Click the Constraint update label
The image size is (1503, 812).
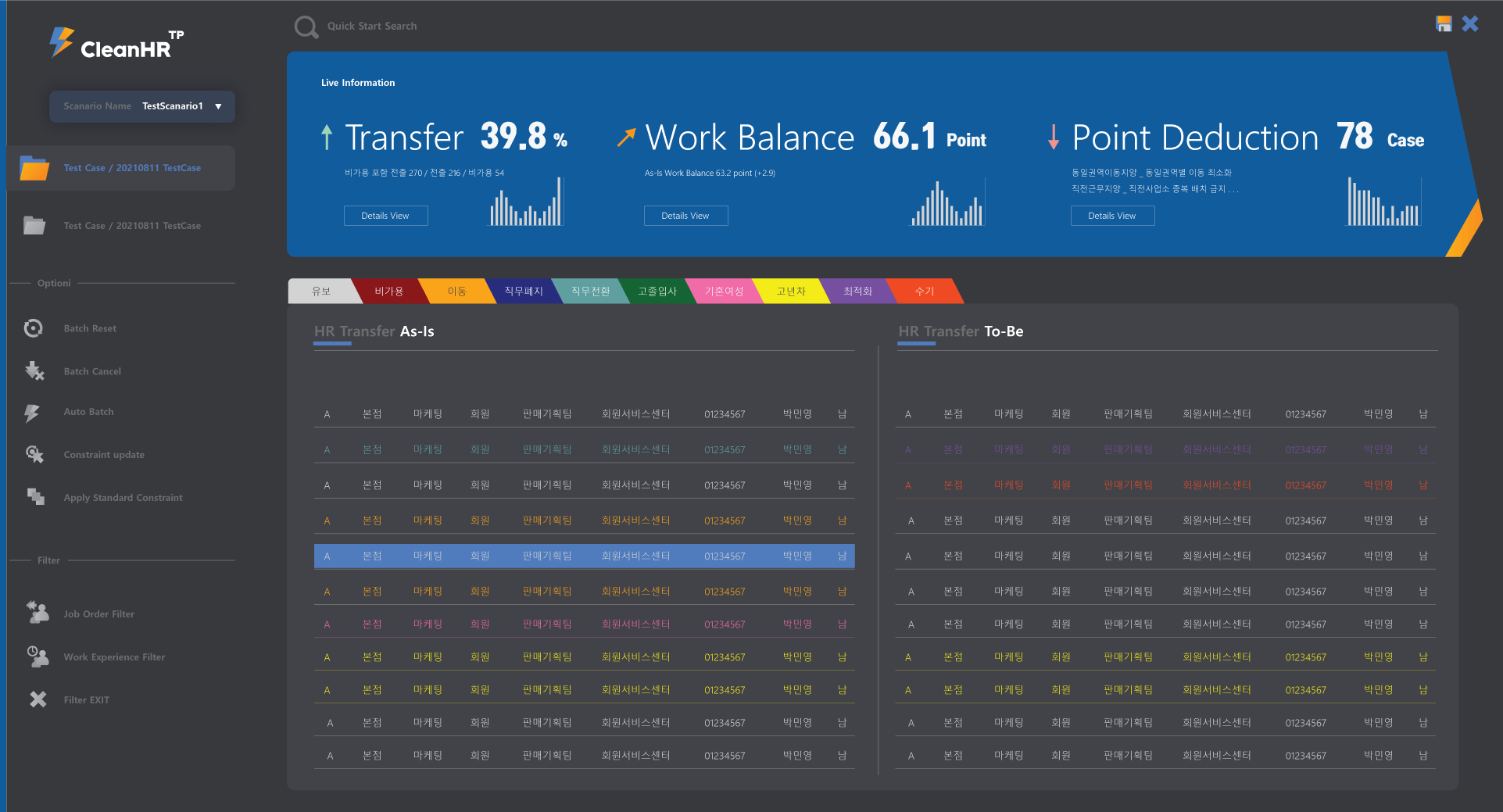[x=104, y=455]
